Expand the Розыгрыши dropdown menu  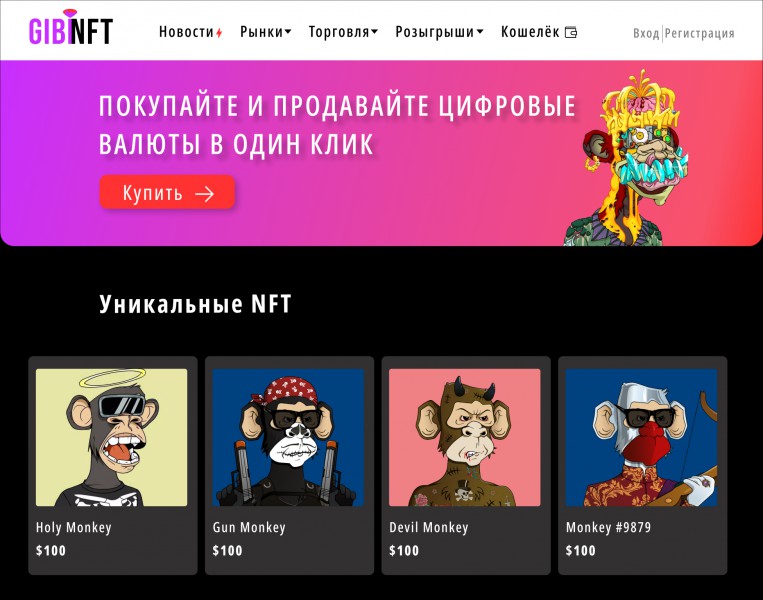439,32
